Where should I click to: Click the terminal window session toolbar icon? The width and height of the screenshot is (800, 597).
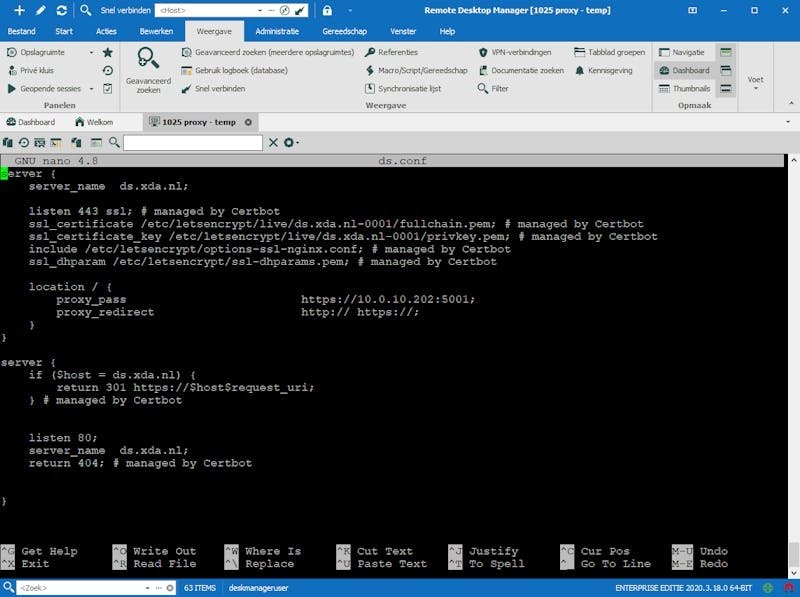coord(56,142)
